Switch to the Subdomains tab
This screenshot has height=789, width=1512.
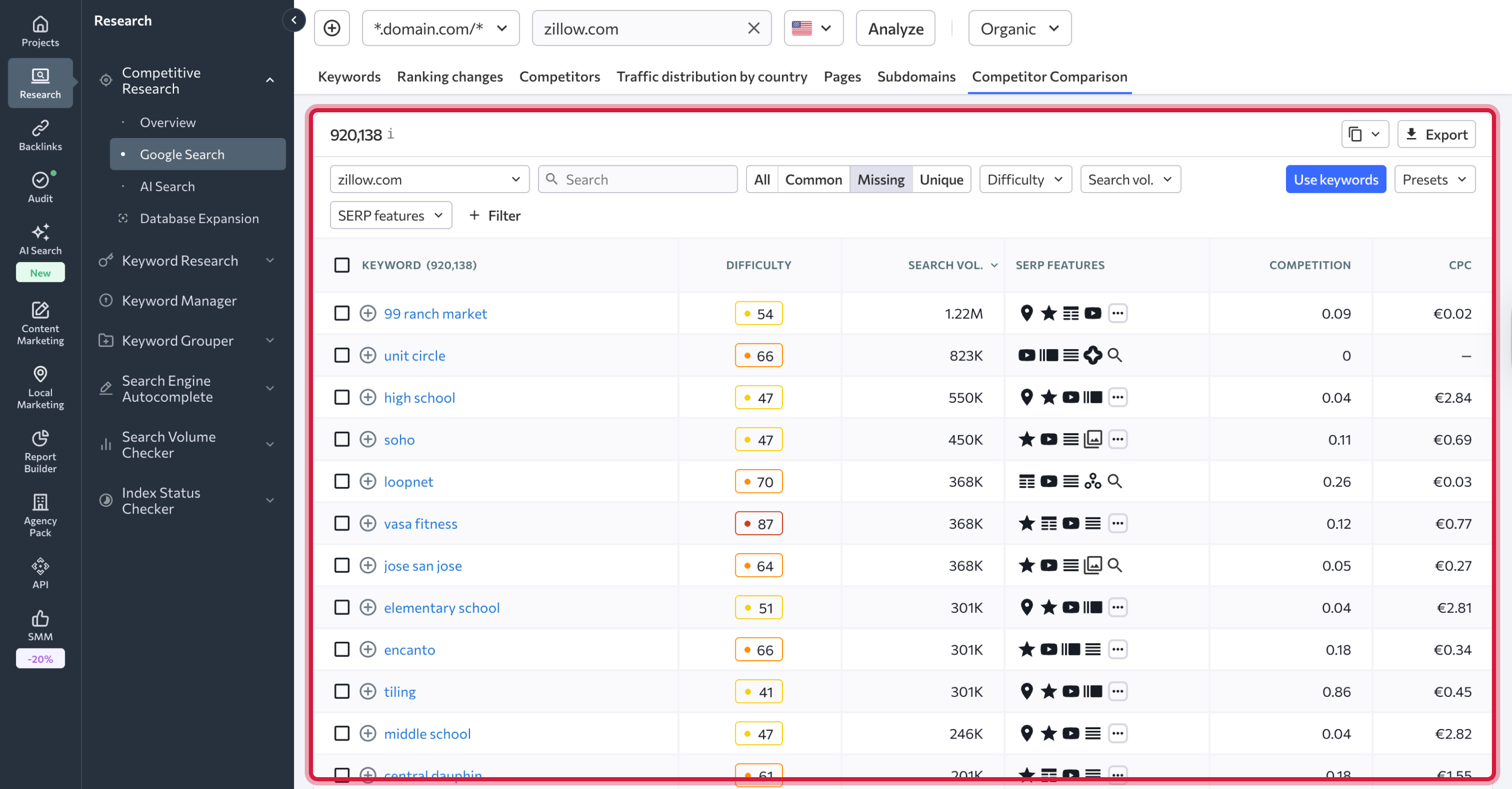click(916, 76)
